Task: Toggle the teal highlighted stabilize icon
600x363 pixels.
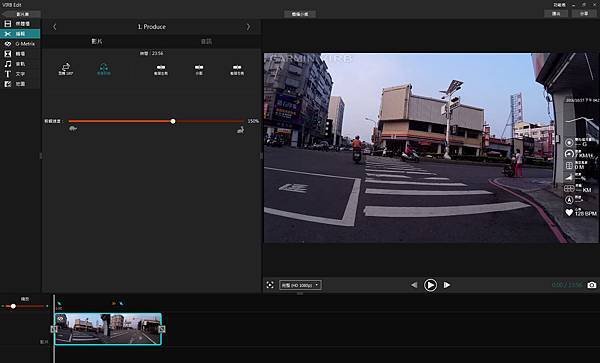Action: 104,69
